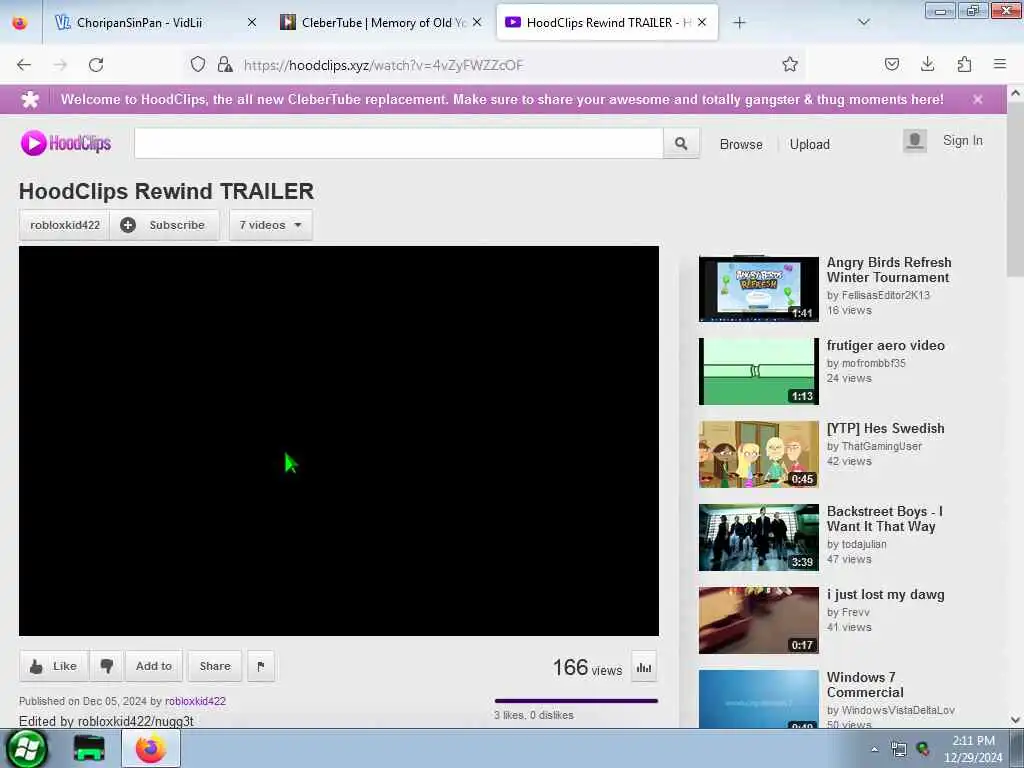The image size is (1024, 768).
Task: Click the frutiger aero video title
Action: pyautogui.click(x=886, y=345)
